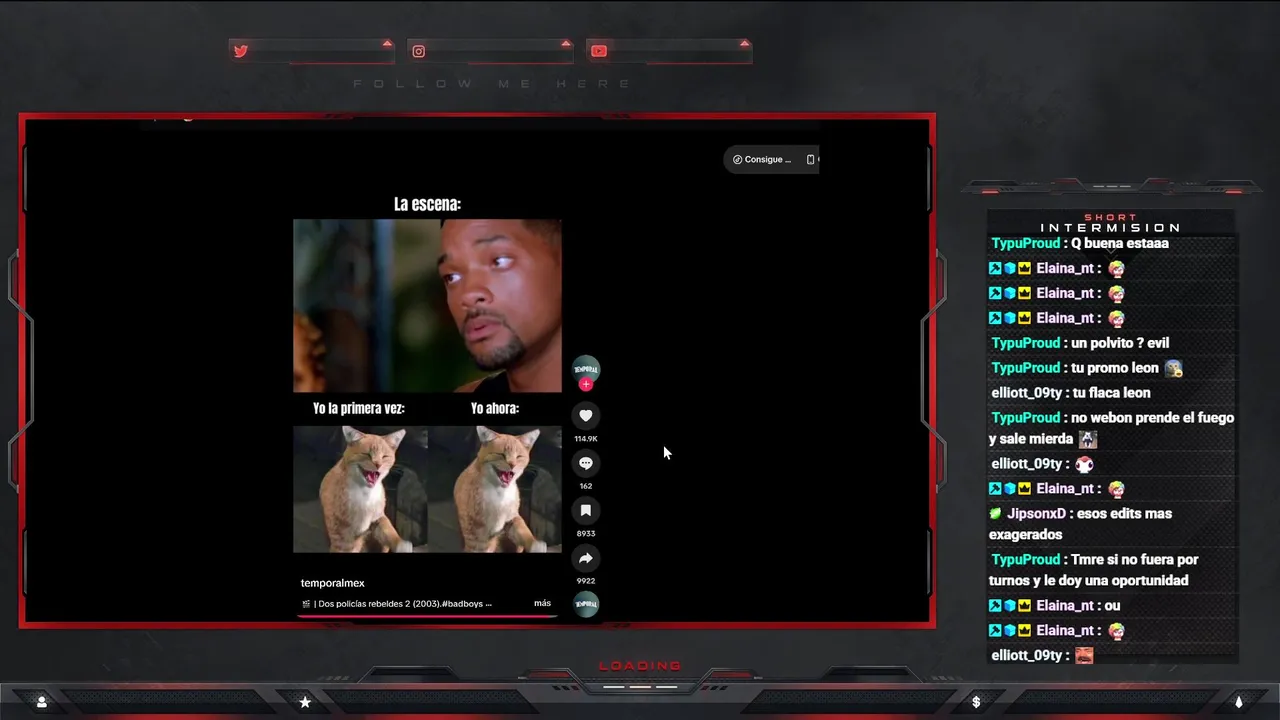Click the Will Smith scene image
Screen dimensions: 1280x720
pyautogui.click(x=427, y=306)
